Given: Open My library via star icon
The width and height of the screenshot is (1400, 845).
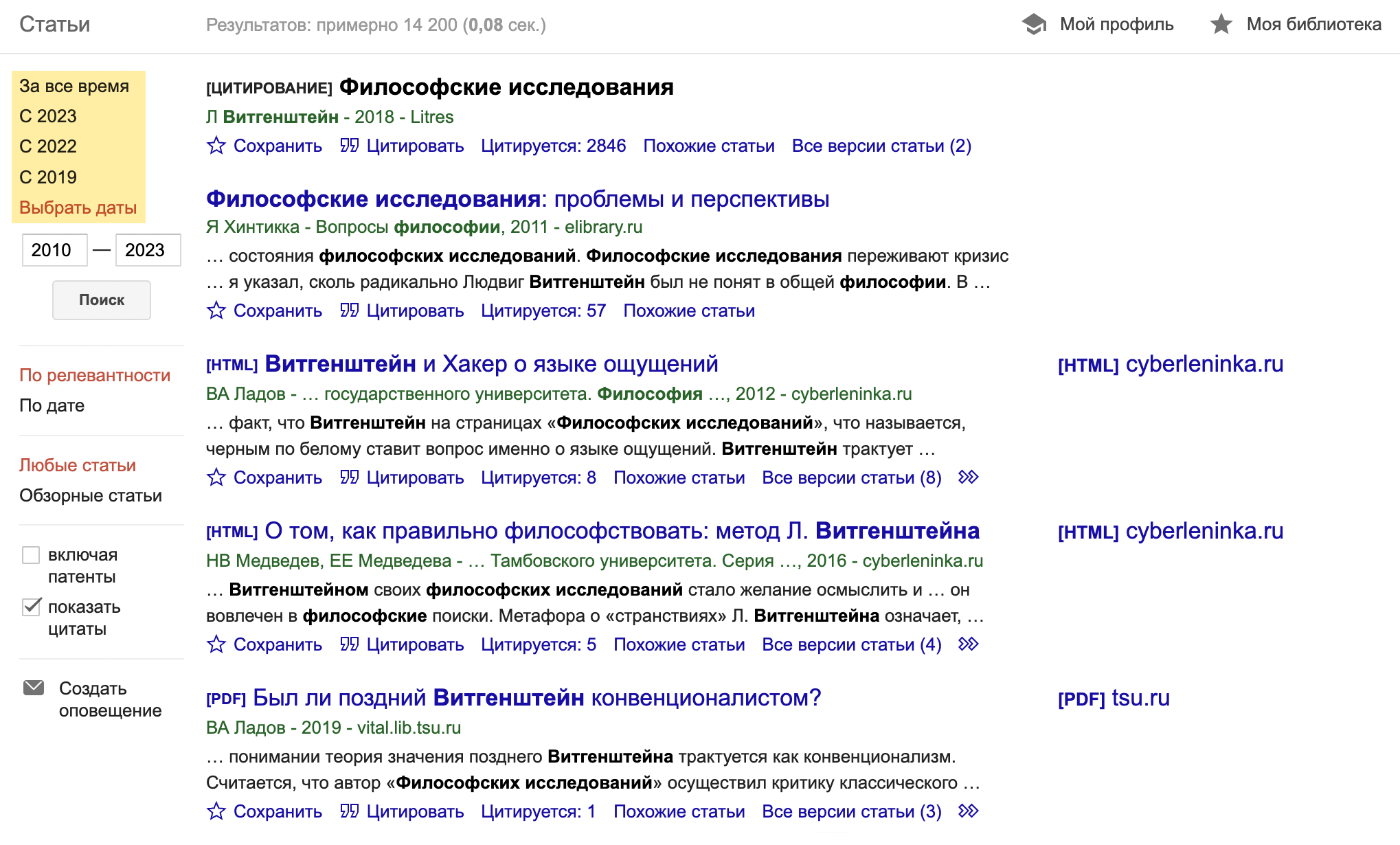Looking at the screenshot, I should coord(1221,25).
